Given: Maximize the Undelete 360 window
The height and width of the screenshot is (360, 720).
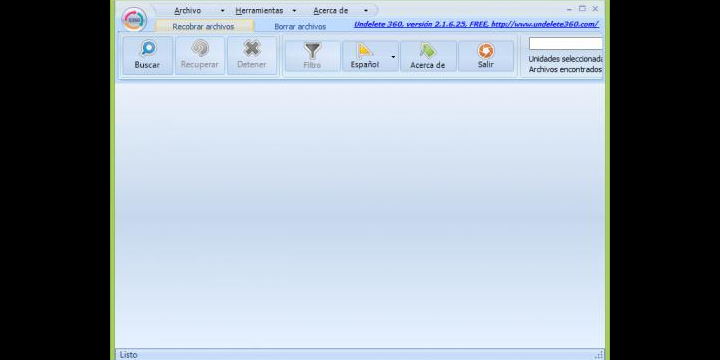Looking at the screenshot, I should click(582, 8).
